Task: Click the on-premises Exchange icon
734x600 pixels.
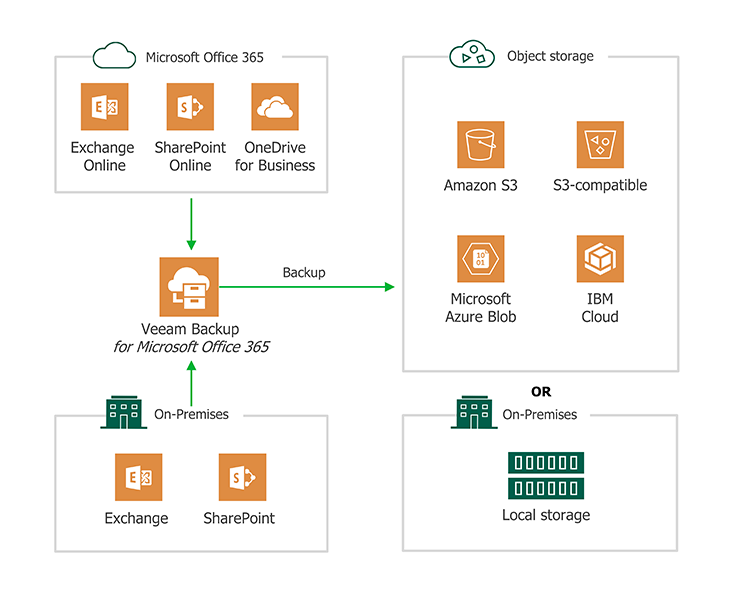Action: [138, 478]
